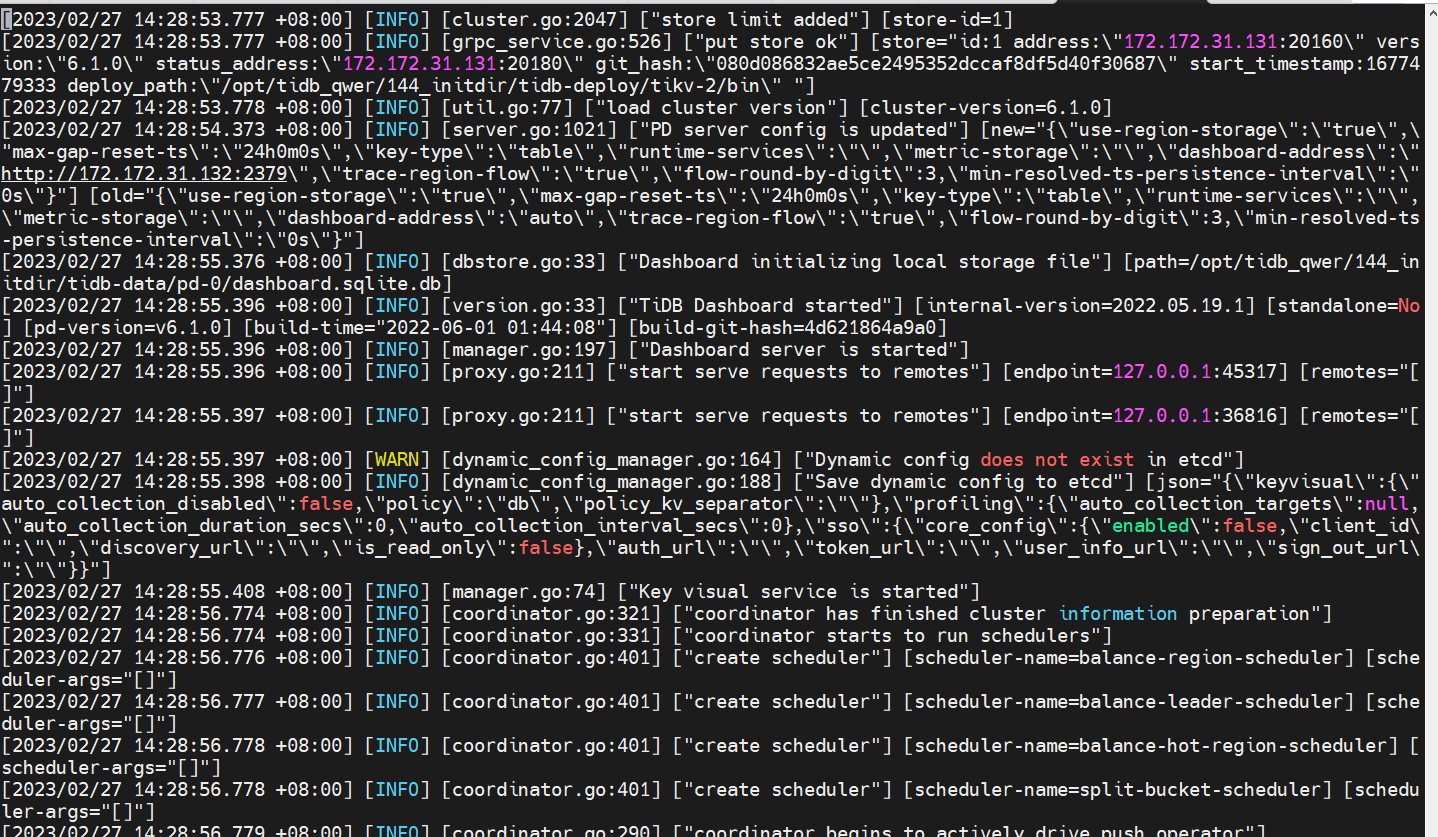Click the [coordinator.go:331] source reference
The image size is (1438, 837).
[x=551, y=636]
